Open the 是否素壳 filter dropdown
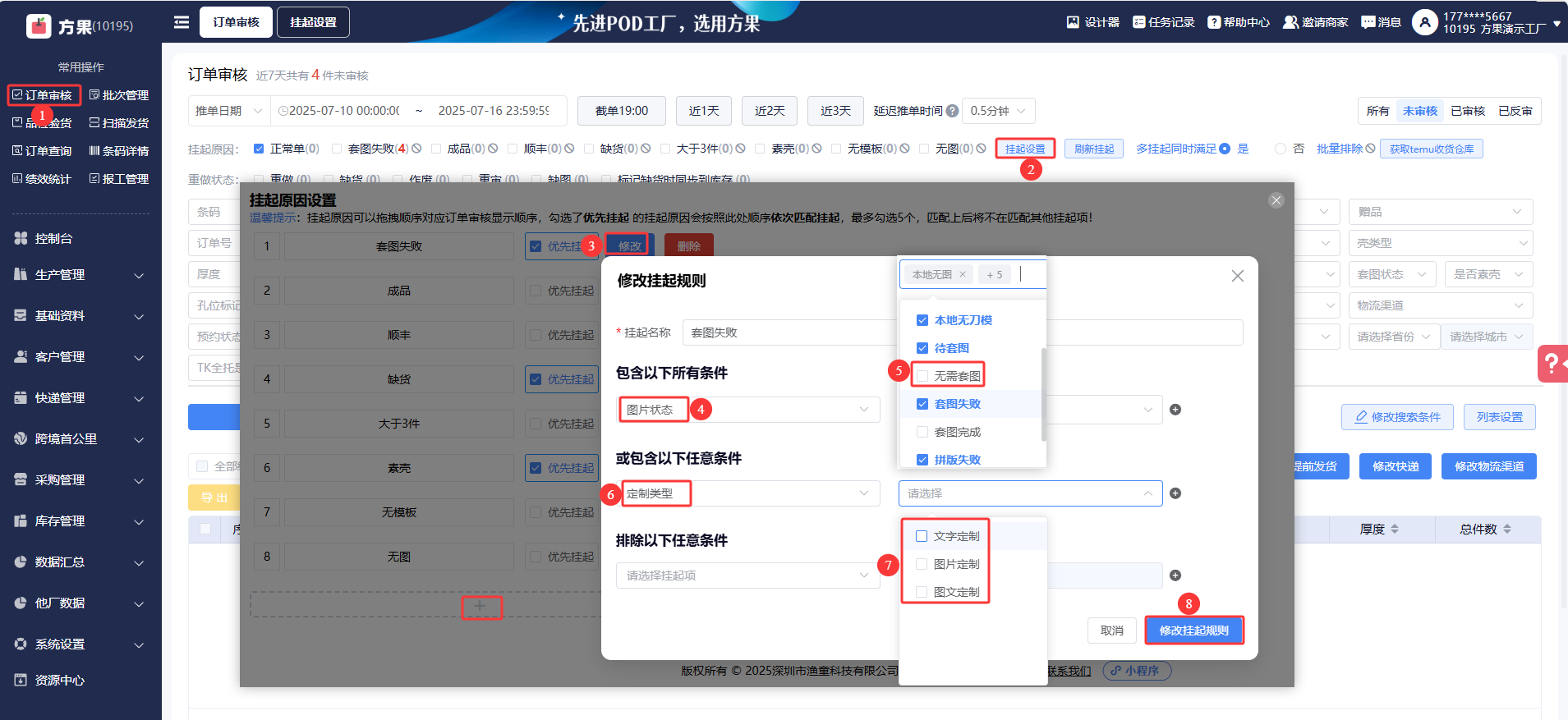This screenshot has height=720, width=1568. click(x=1488, y=274)
